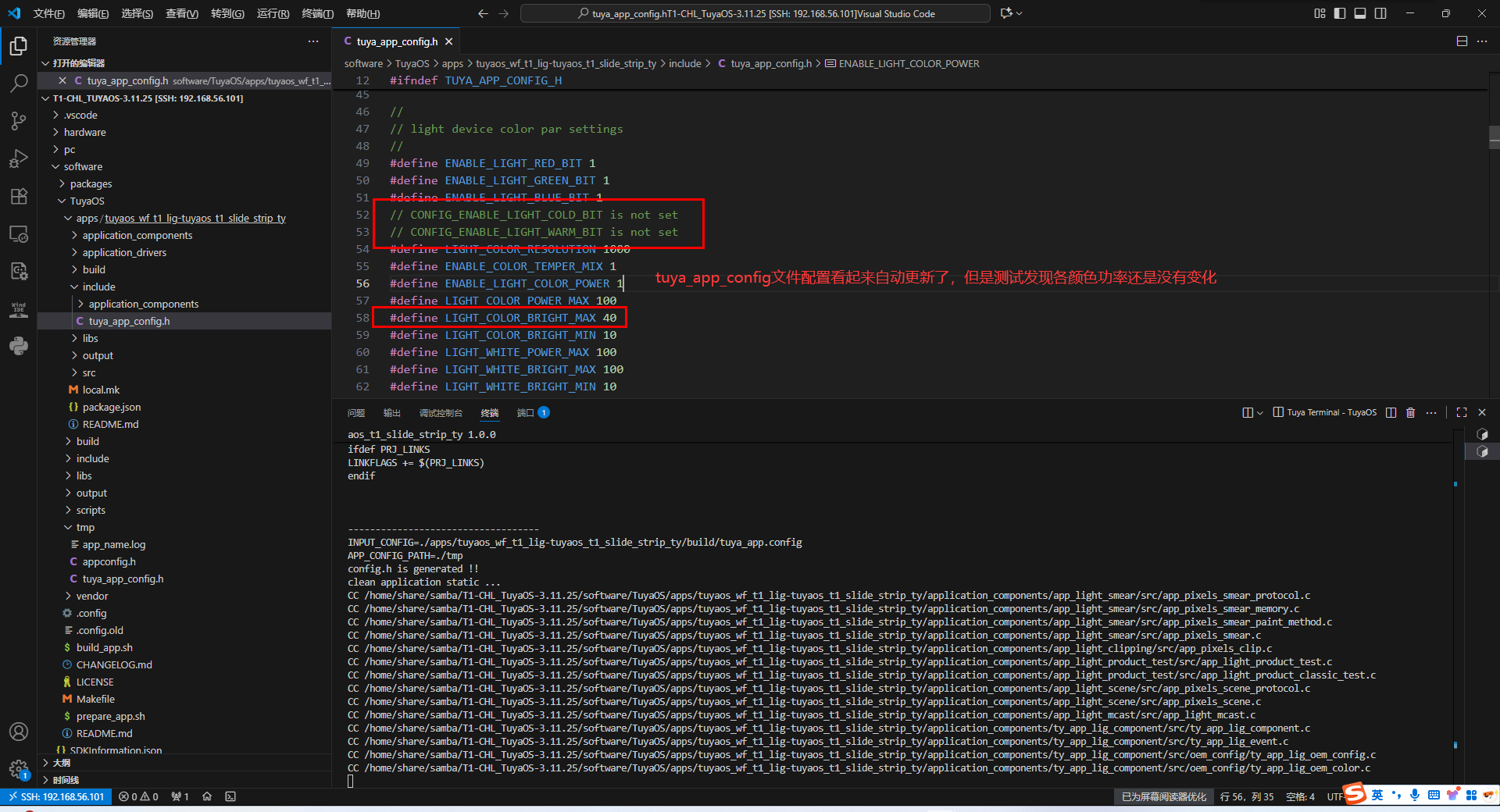Switch to the 输出 panel tab

pyautogui.click(x=391, y=413)
